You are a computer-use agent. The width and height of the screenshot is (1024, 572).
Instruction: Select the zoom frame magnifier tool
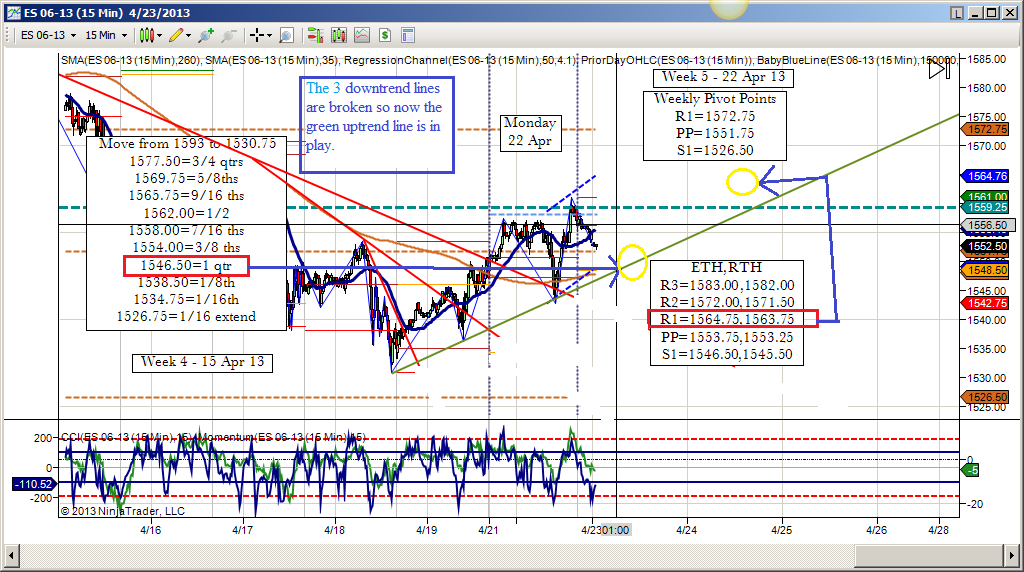pos(286,35)
